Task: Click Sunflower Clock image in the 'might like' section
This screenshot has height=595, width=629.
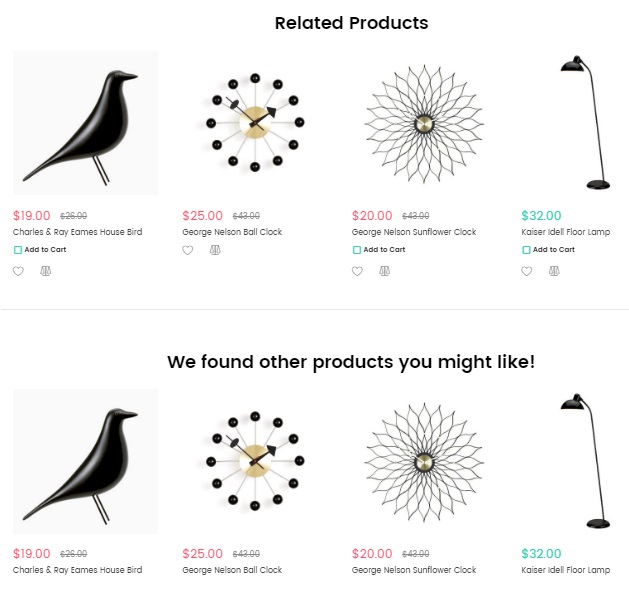Action: 424,461
